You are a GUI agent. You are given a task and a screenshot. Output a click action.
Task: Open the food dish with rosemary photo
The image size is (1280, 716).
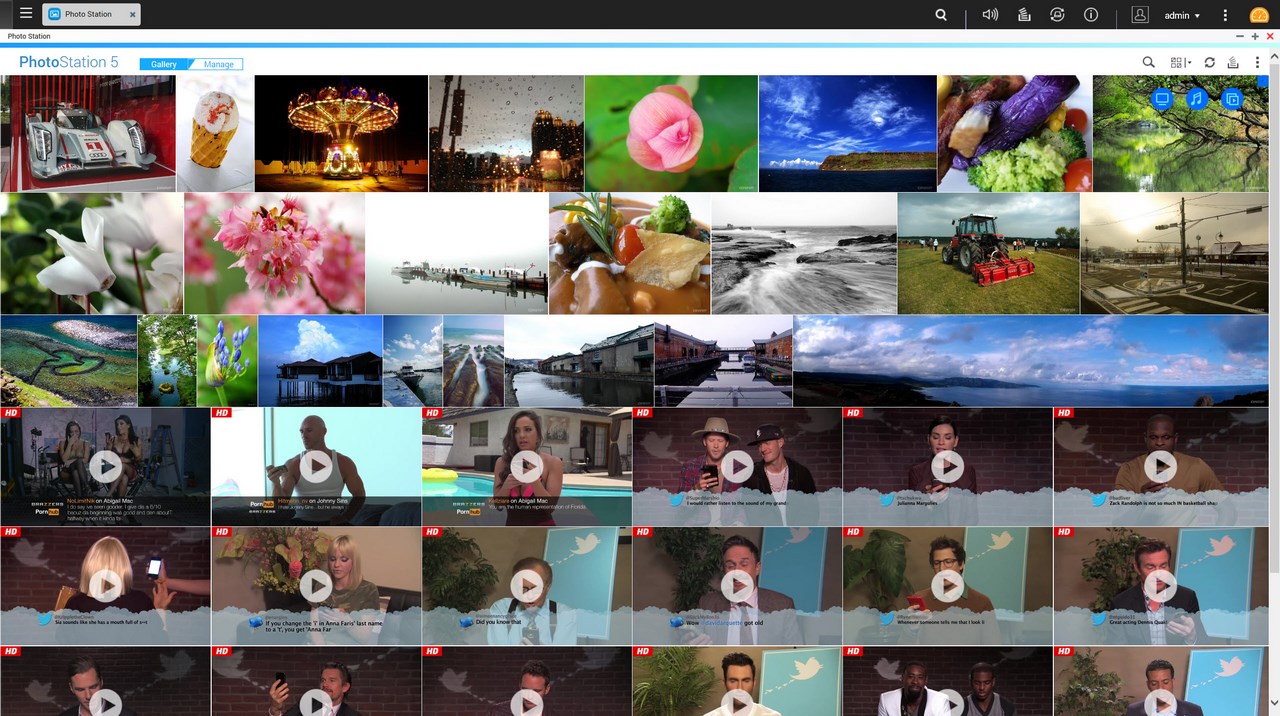[x=630, y=254]
